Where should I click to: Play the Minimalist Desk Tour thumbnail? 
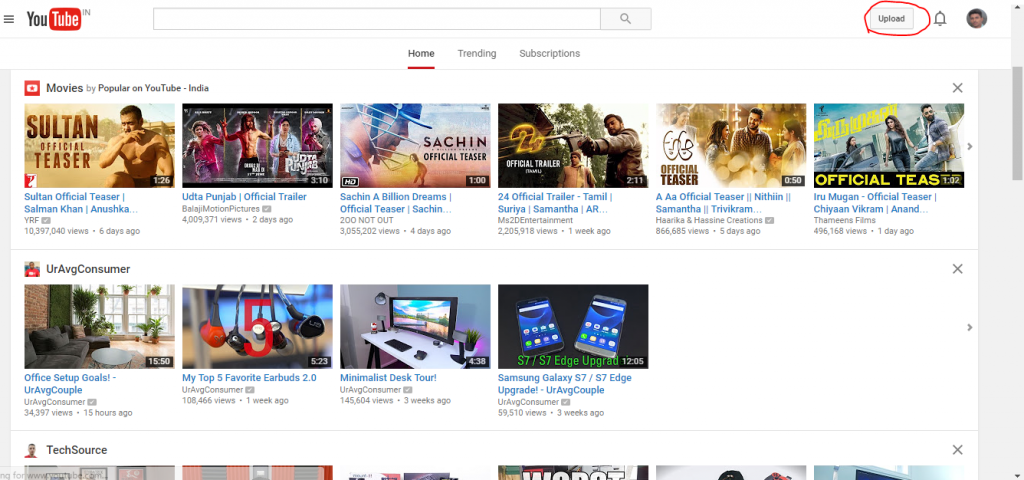(415, 327)
